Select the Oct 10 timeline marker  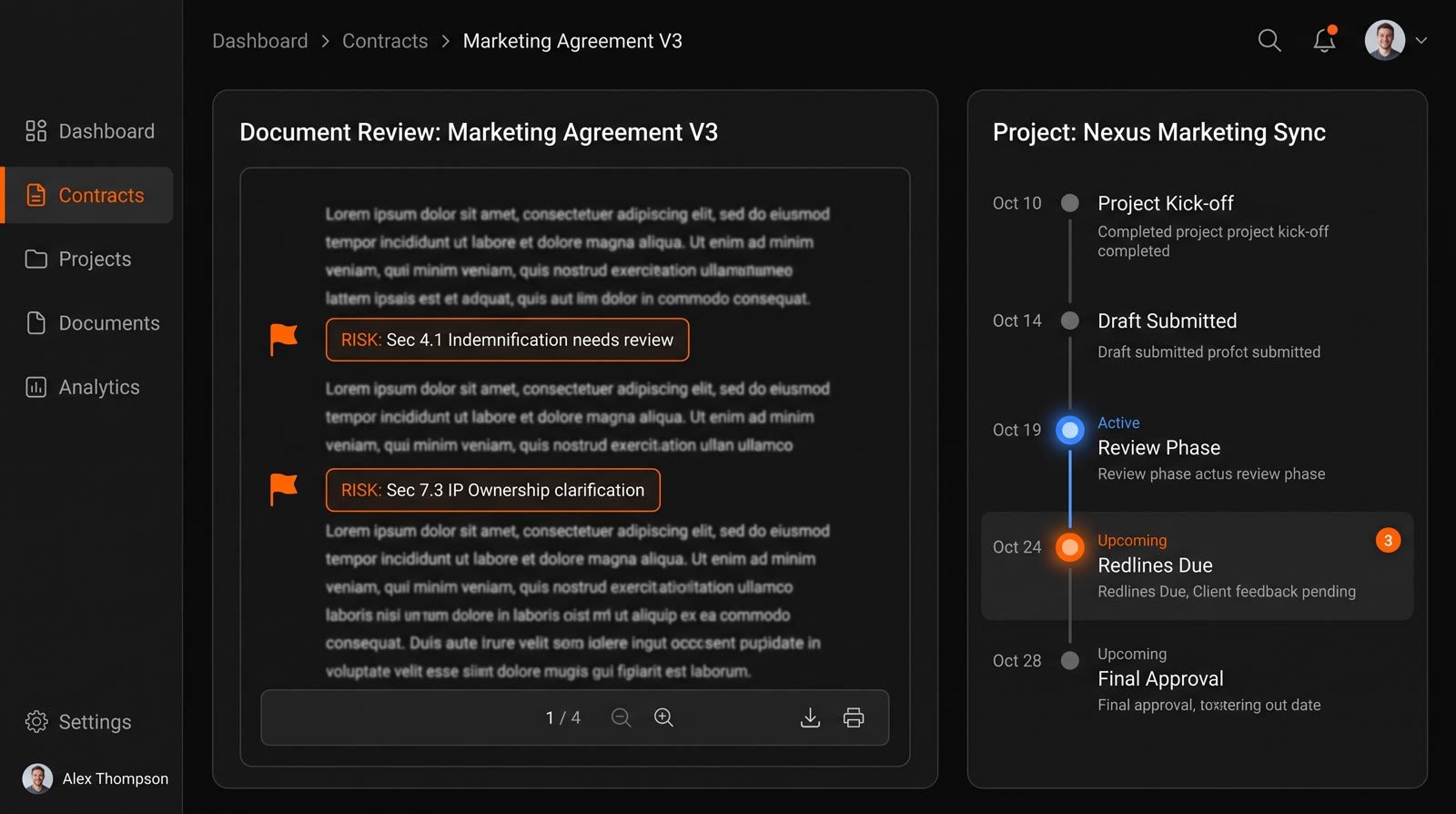[1070, 203]
